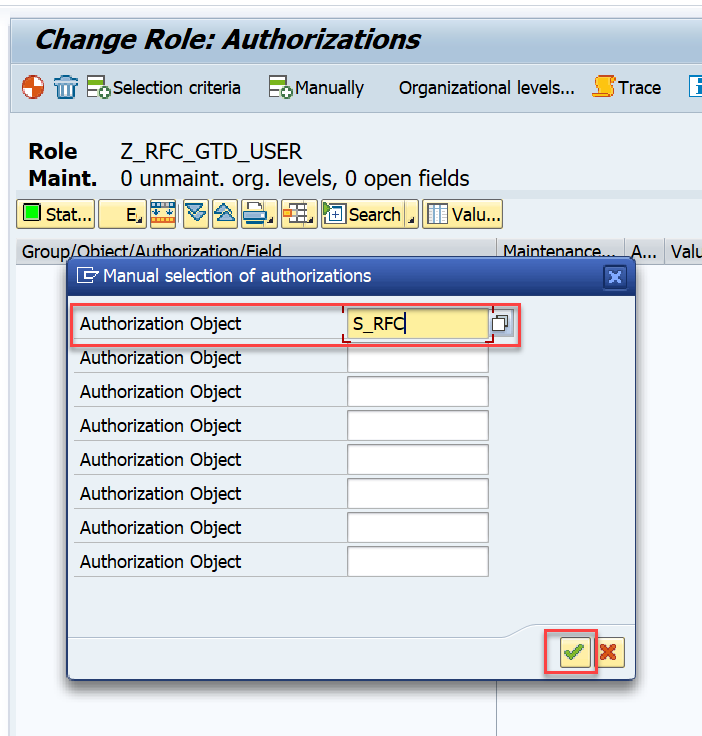Open Organizational levels dialog
The height and width of the screenshot is (736, 702).
click(x=486, y=88)
